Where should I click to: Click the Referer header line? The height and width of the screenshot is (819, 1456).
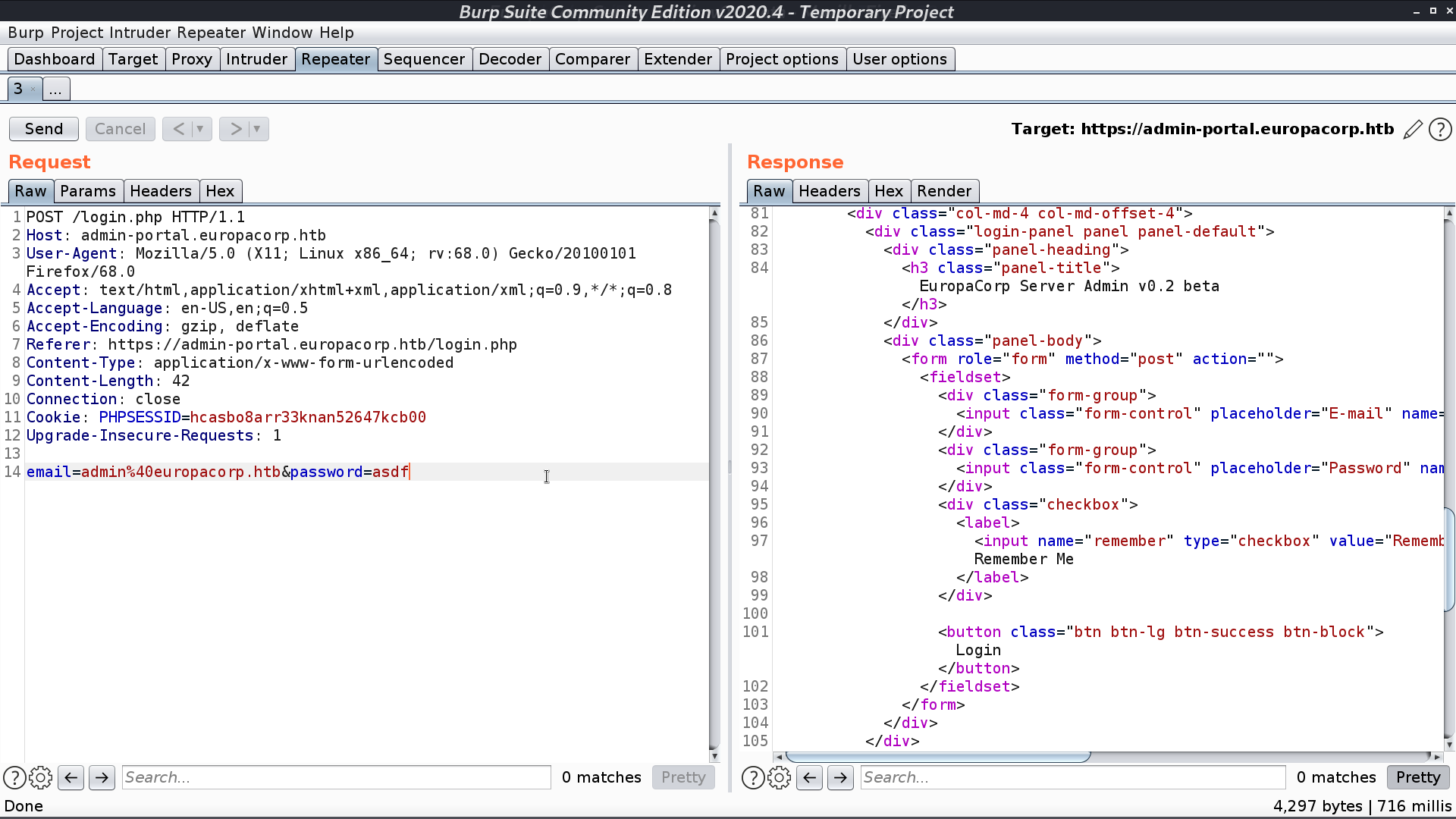point(271,344)
